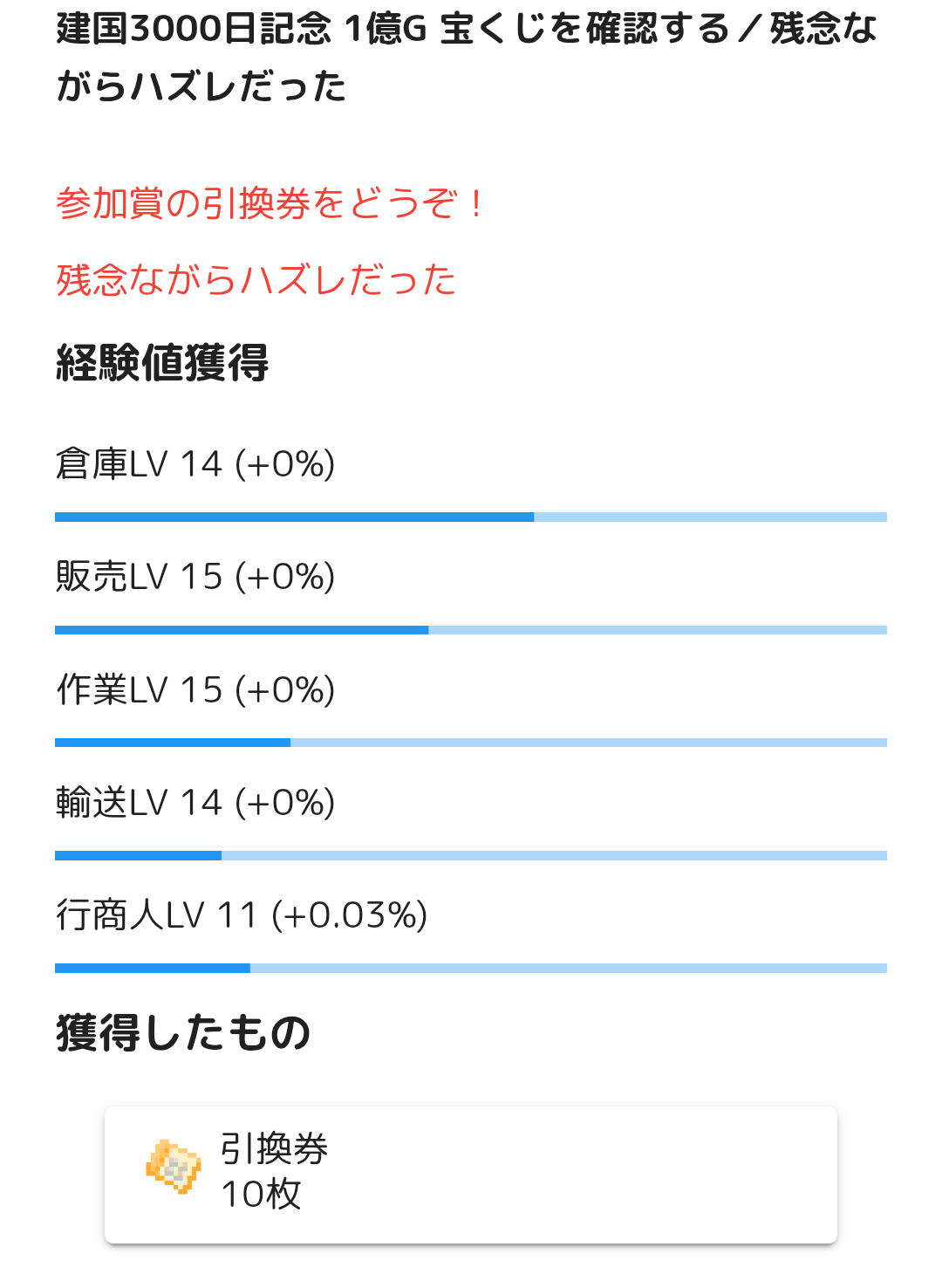Viewport: 942px width, 1288px height.
Task: Click the red 残念ながらハズレだった message
Action: tap(256, 281)
